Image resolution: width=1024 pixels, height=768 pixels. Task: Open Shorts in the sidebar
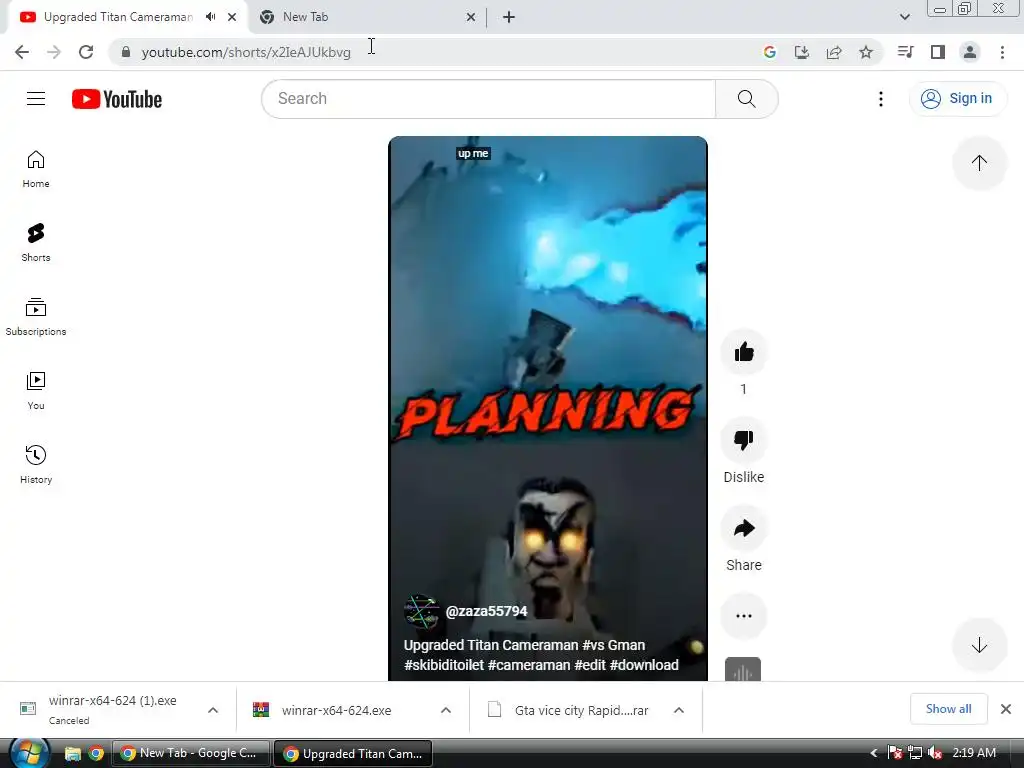[x=36, y=243]
